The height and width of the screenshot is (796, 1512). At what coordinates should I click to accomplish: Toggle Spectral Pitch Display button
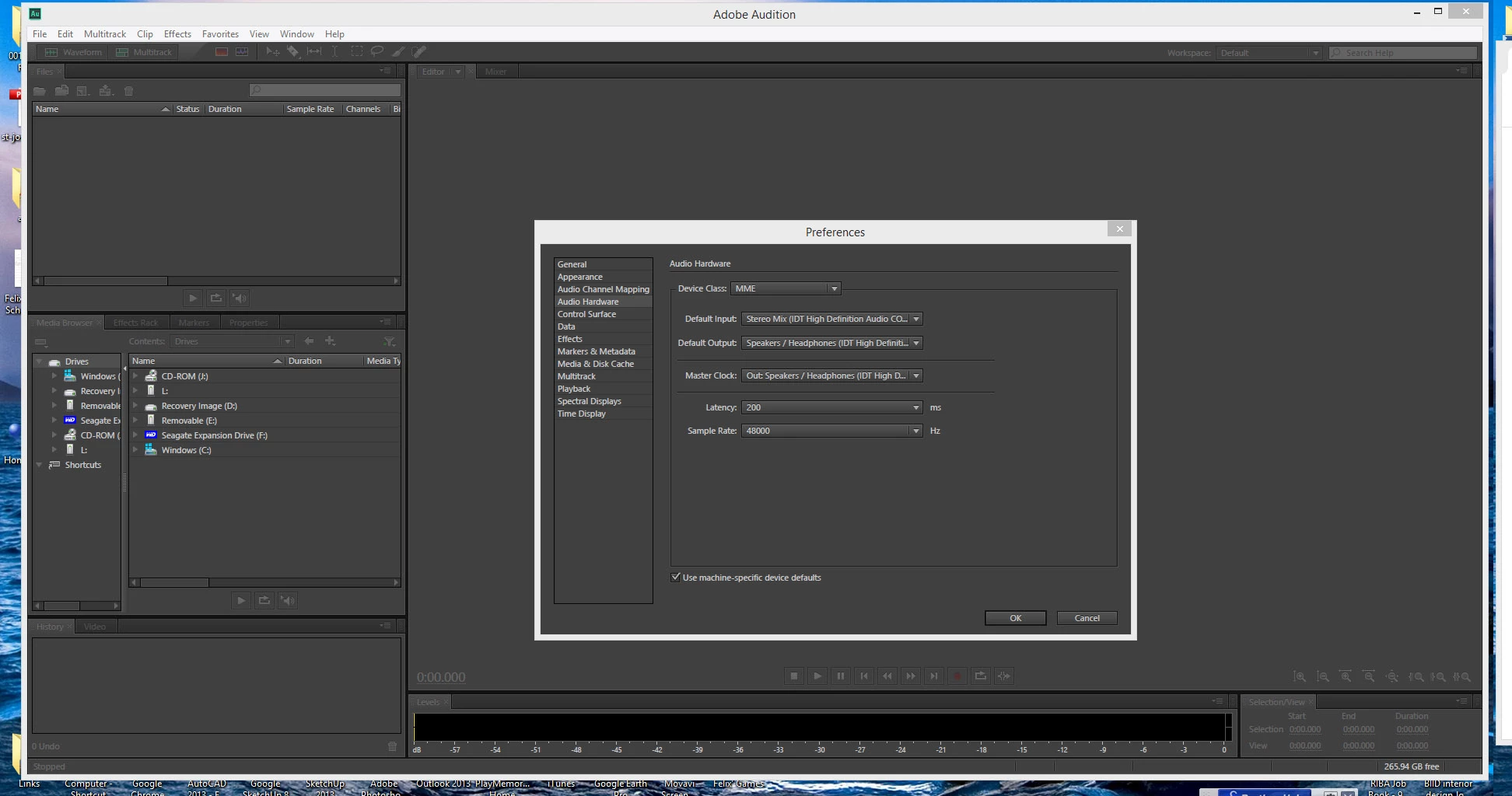point(242,52)
